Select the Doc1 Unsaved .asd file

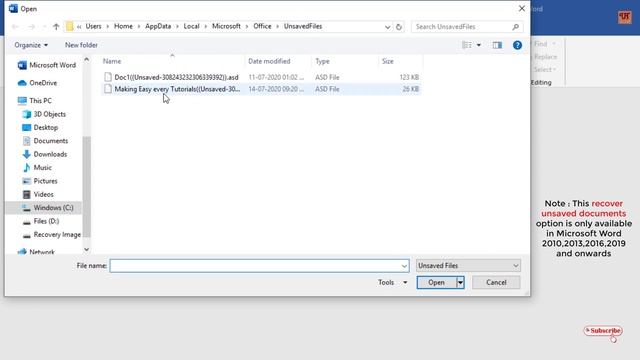pyautogui.click(x=261, y=77)
